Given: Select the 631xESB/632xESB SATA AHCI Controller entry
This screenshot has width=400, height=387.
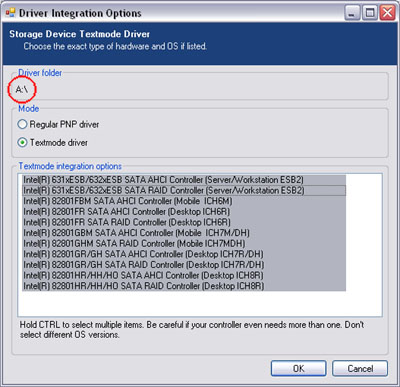Looking at the screenshot, I should click(x=184, y=180).
